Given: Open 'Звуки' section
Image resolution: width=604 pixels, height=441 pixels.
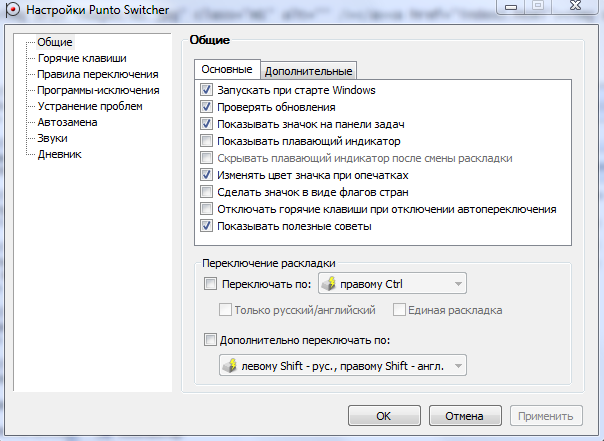Looking at the screenshot, I should 52,138.
